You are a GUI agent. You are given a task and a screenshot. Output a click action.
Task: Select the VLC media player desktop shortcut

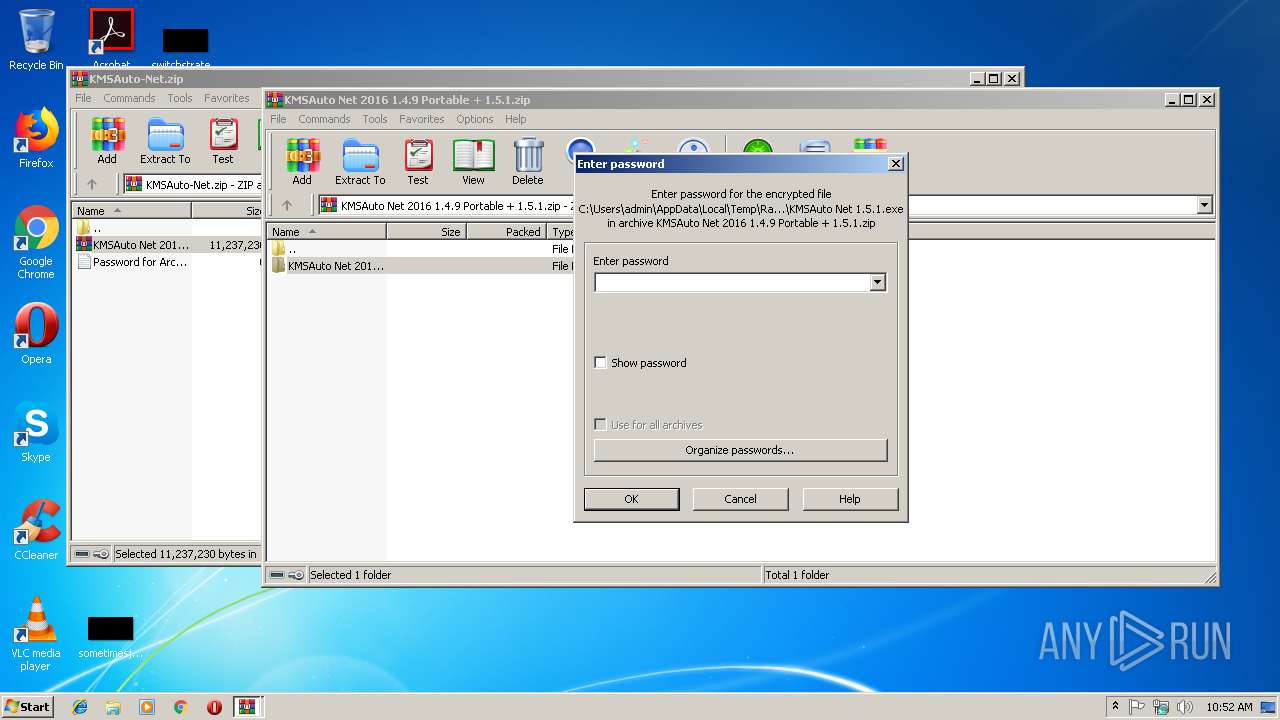(x=36, y=634)
